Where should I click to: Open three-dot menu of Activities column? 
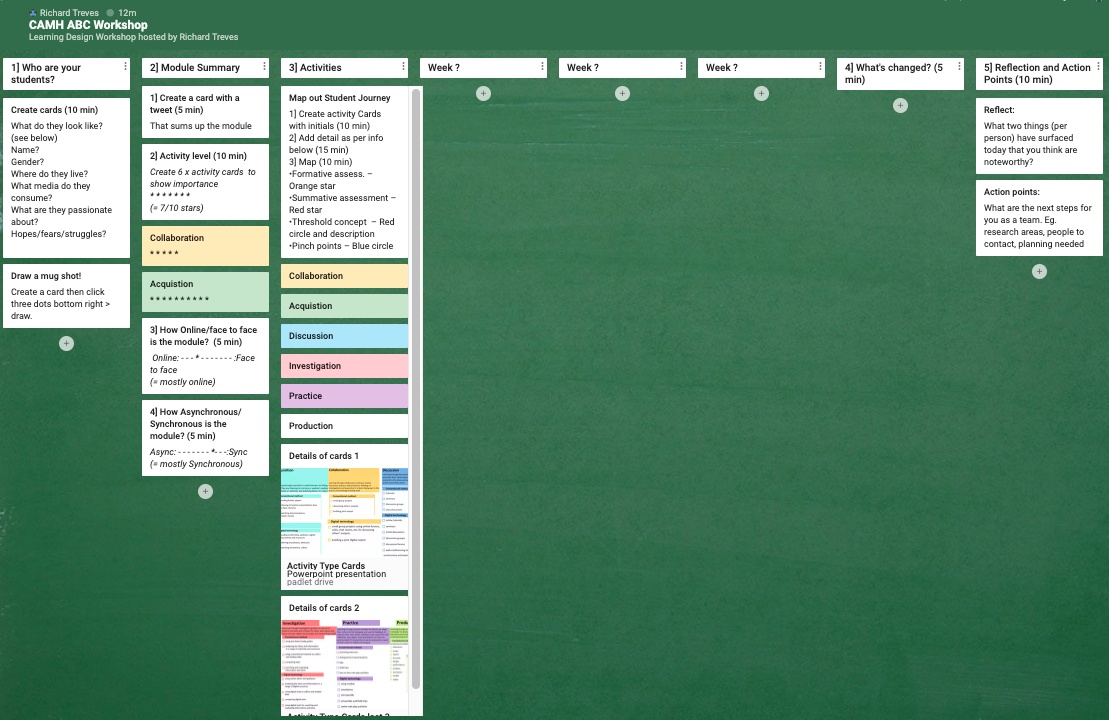(403, 66)
